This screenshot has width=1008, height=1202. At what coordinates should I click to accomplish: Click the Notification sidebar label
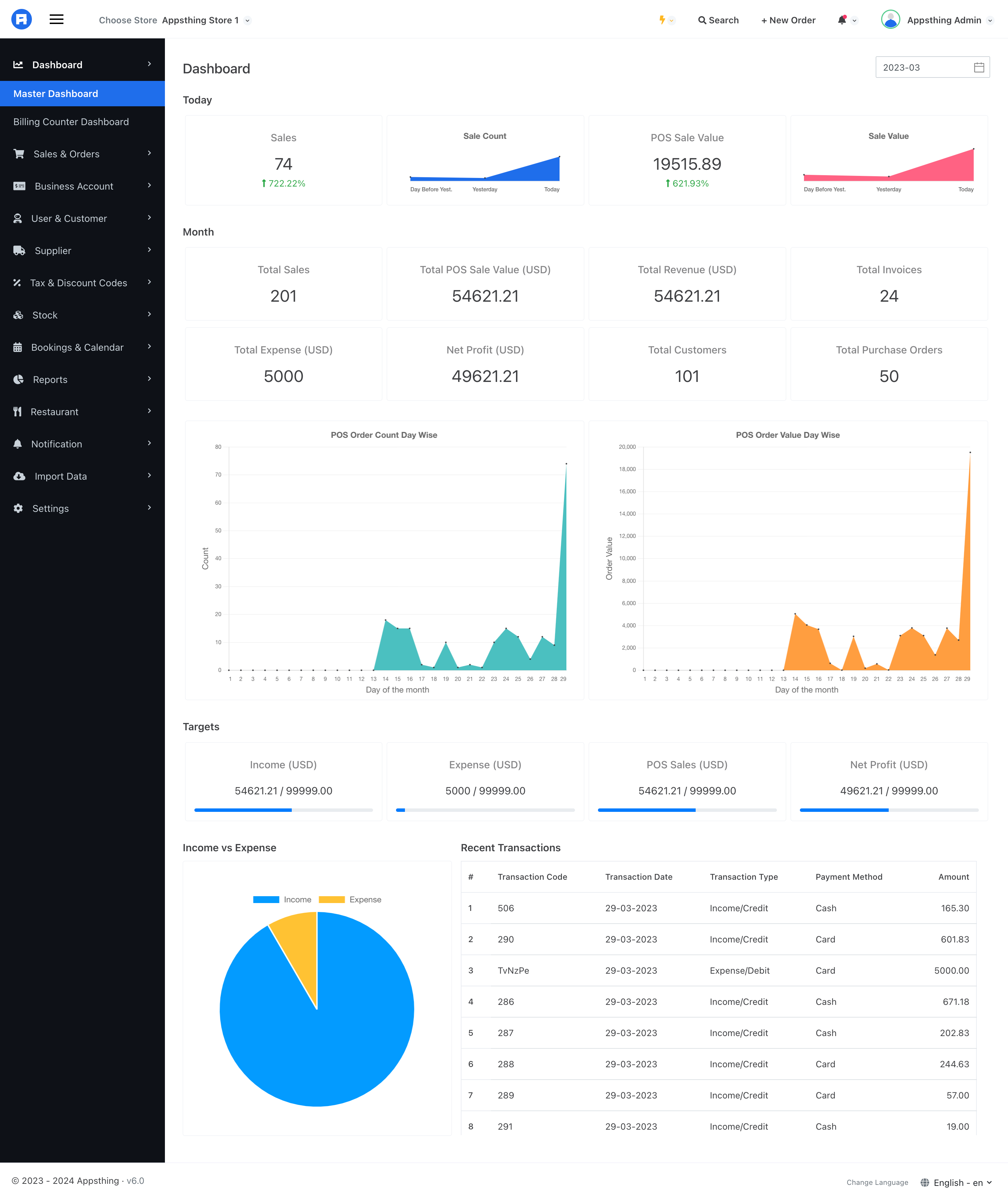pyautogui.click(x=57, y=444)
